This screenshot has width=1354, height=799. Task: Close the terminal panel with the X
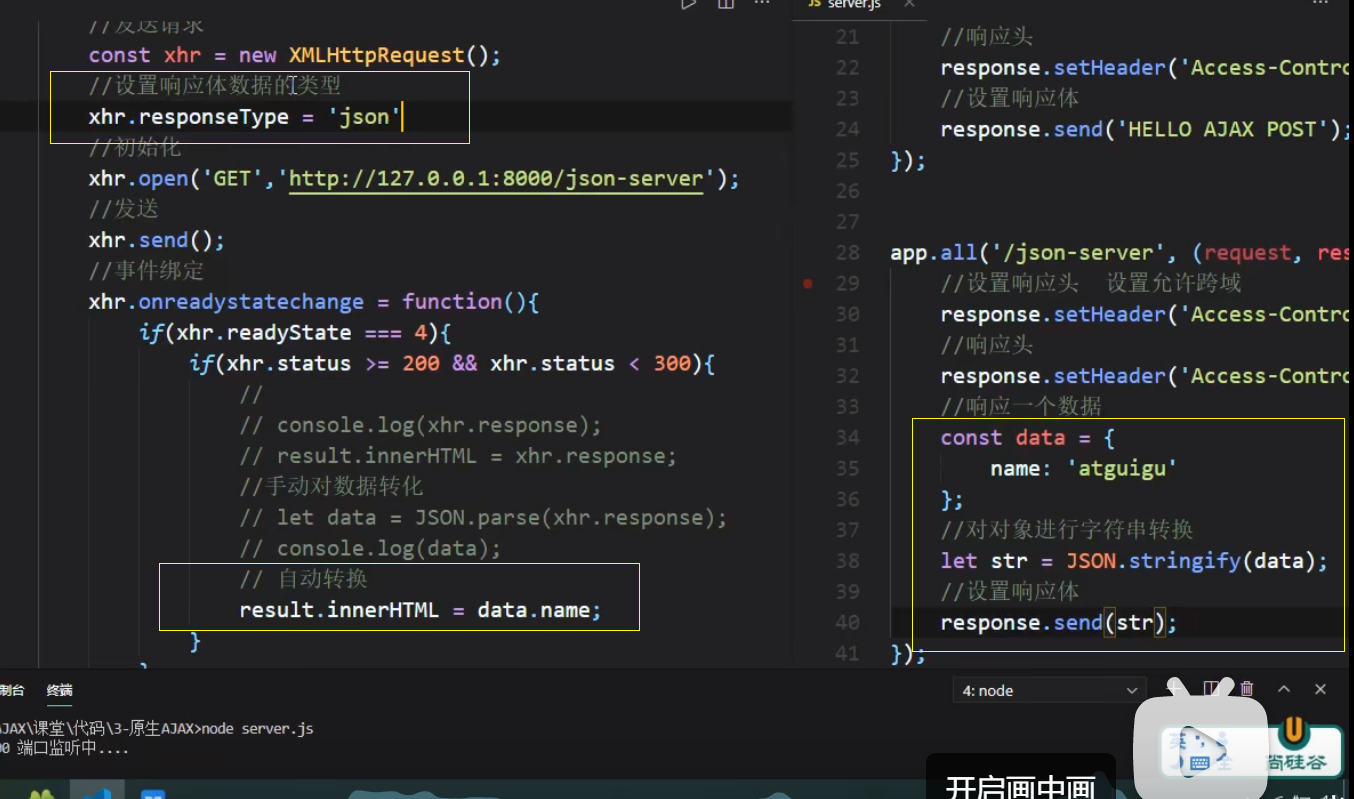pos(1320,689)
